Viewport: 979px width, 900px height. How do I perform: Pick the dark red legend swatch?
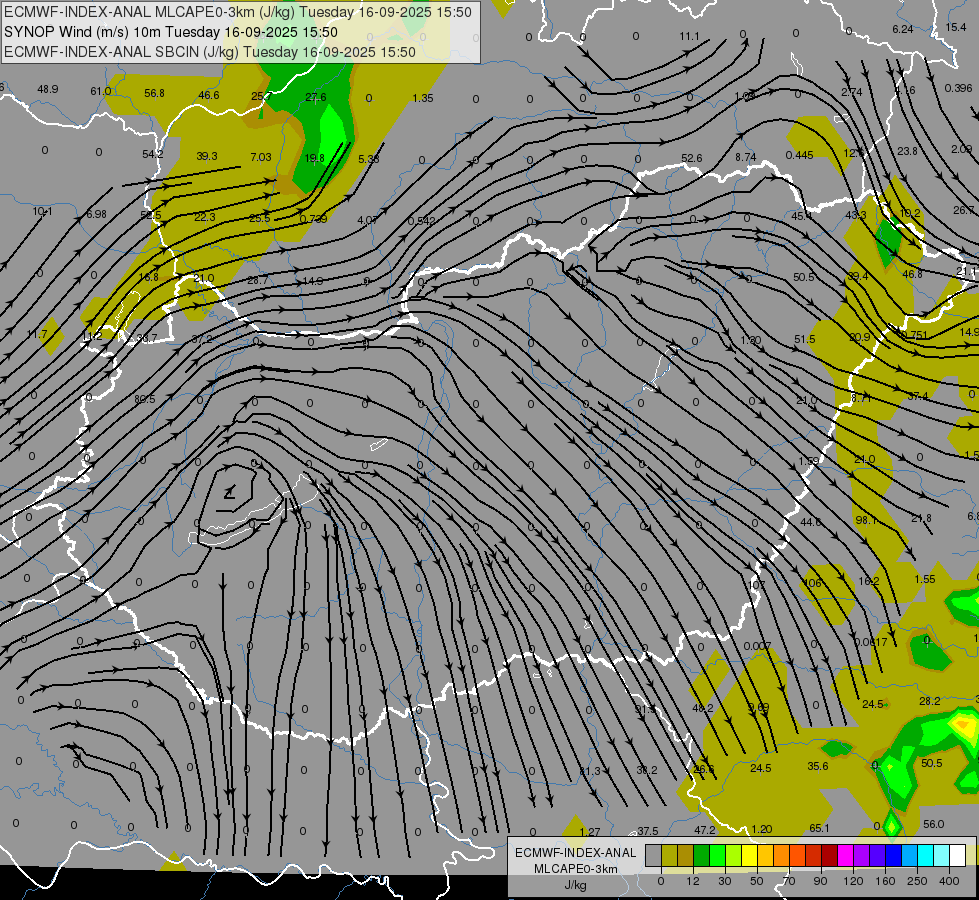click(829, 855)
